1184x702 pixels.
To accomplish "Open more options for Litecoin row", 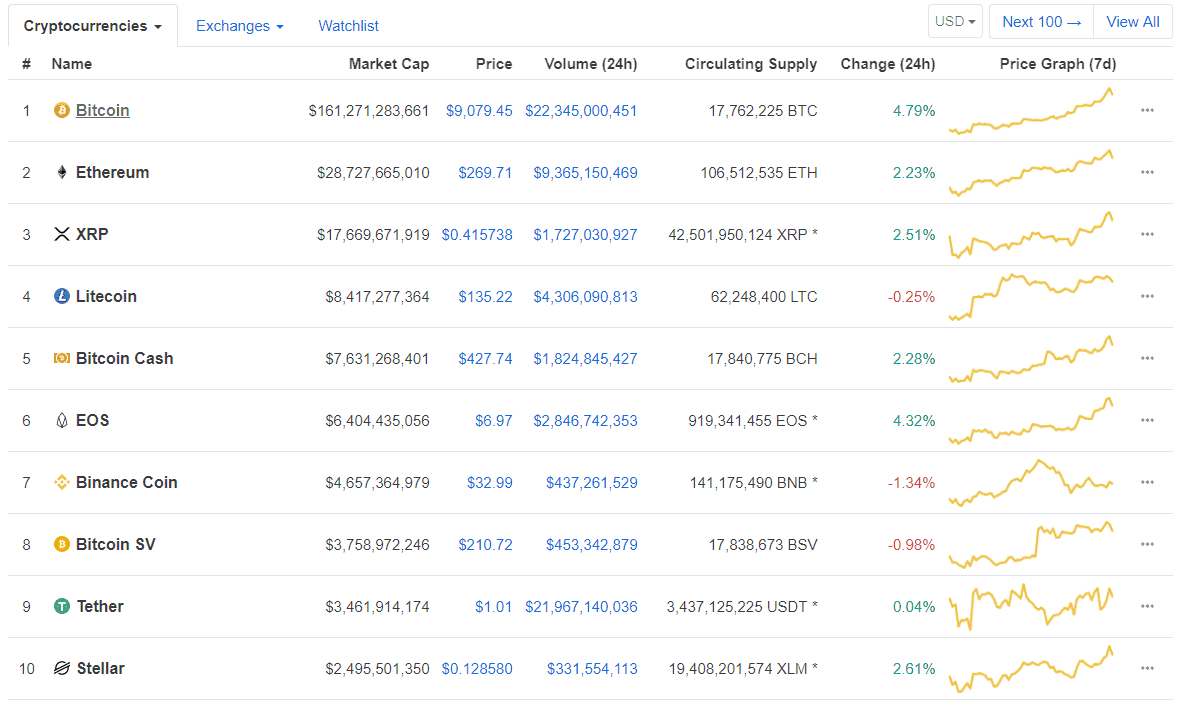I will coord(1147,297).
